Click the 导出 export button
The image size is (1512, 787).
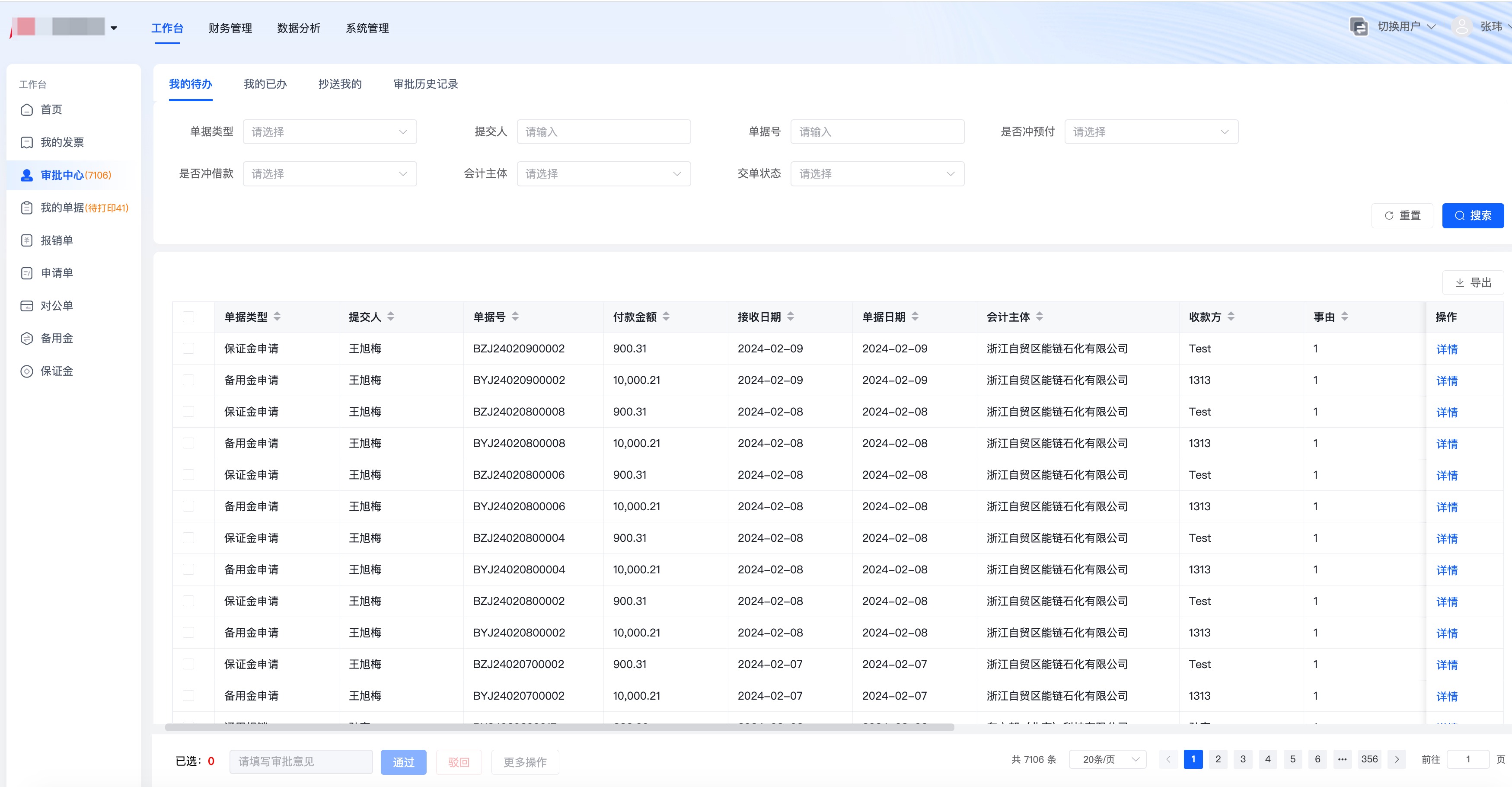click(x=1473, y=282)
